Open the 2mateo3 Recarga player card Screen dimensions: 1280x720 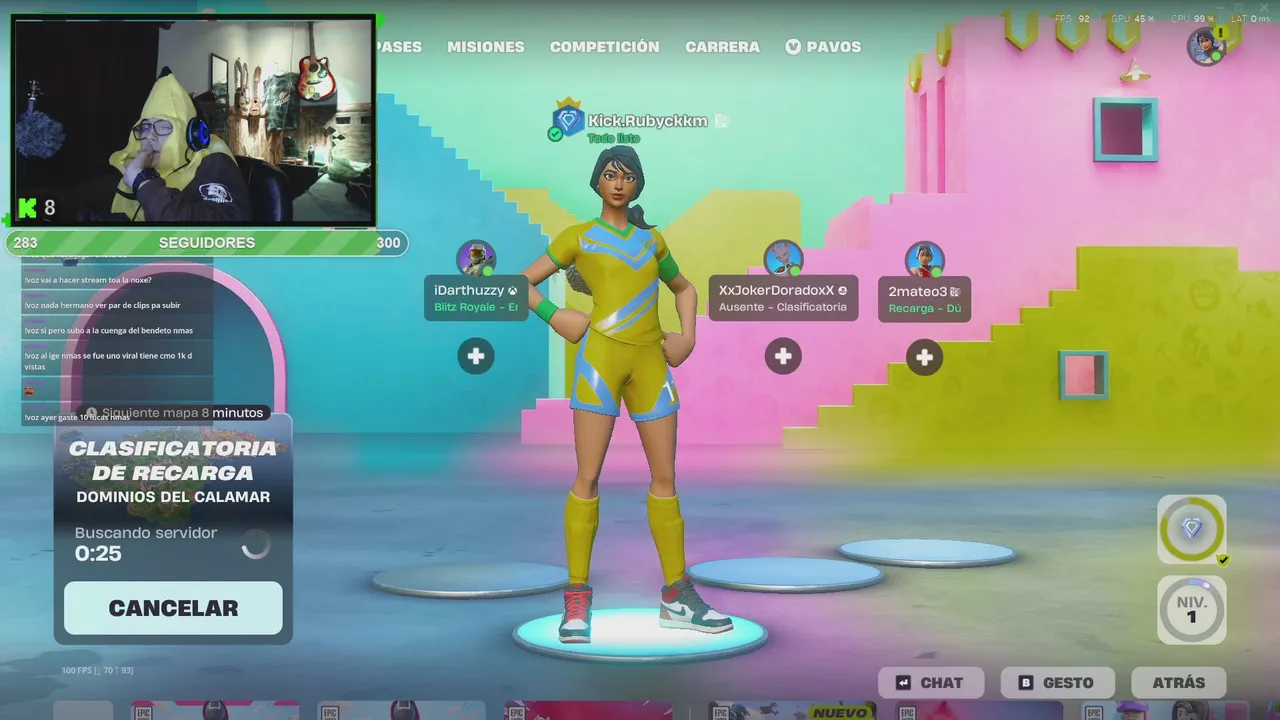pos(924,299)
